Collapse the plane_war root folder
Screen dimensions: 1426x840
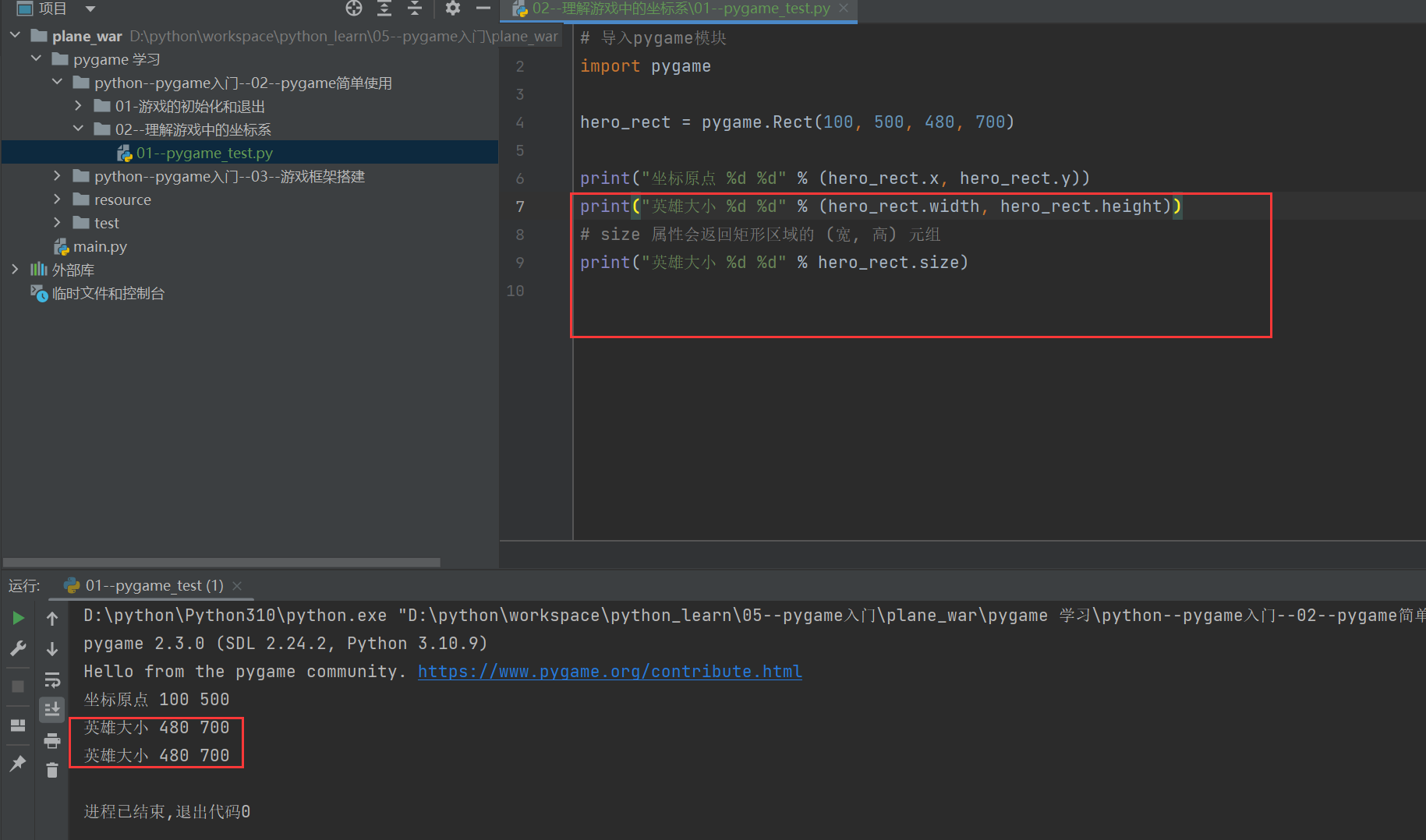pyautogui.click(x=15, y=36)
